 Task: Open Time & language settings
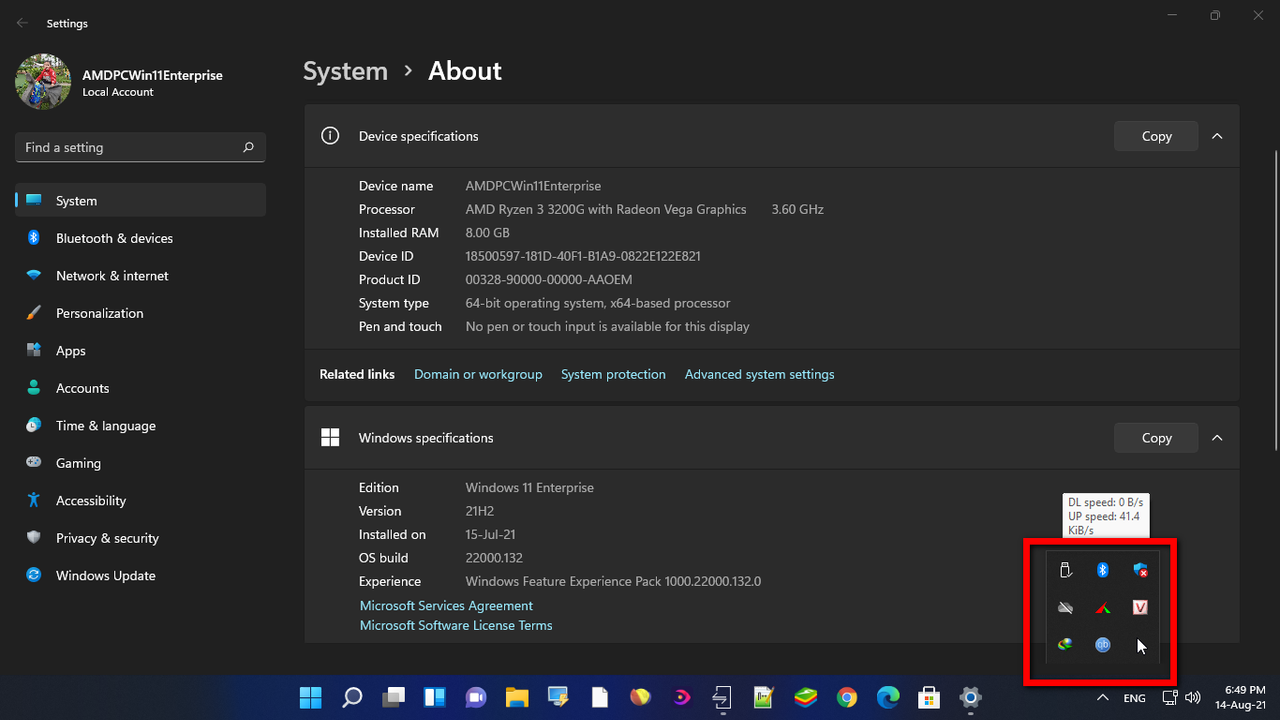coord(140,426)
